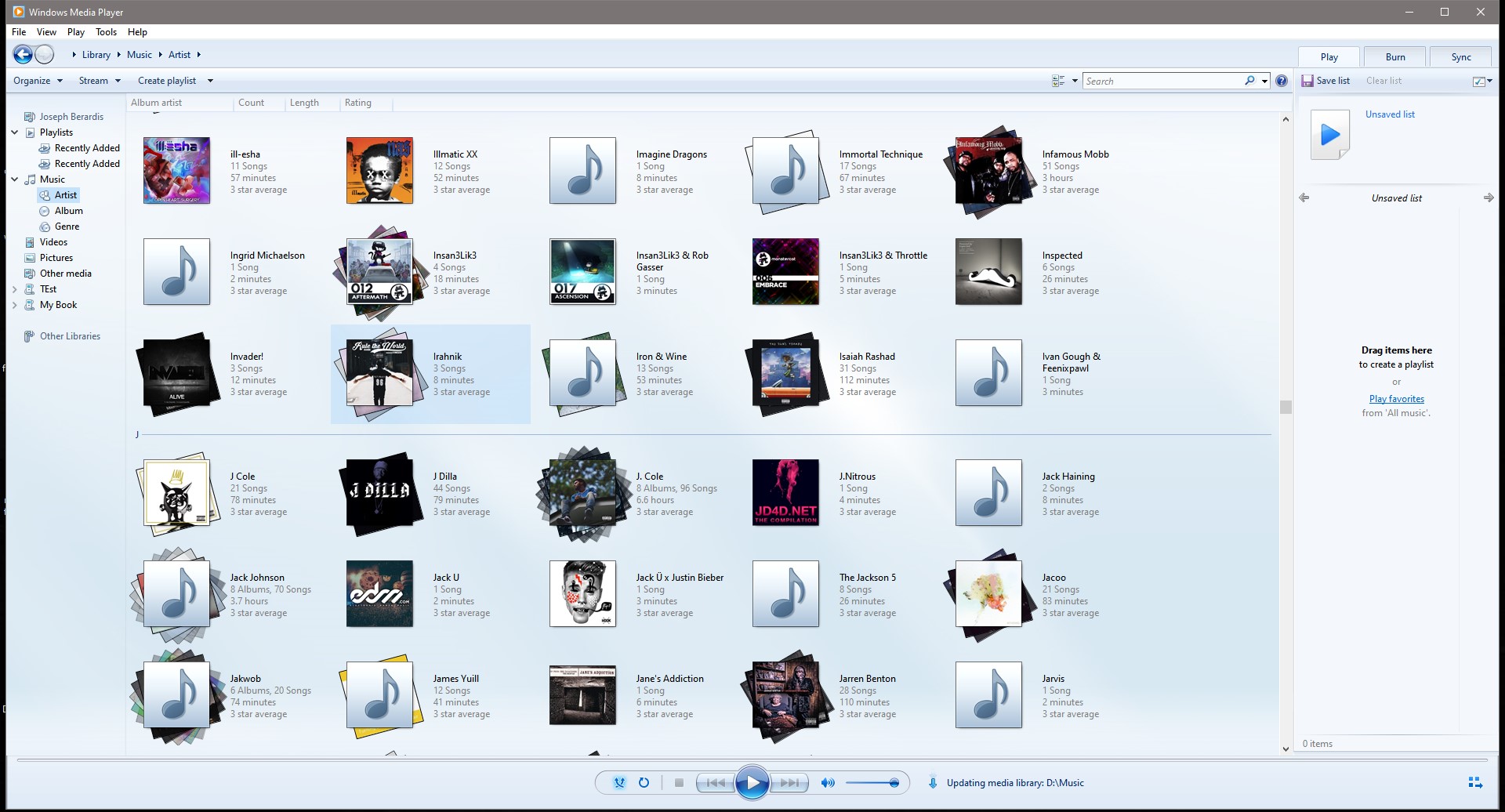Switch to the Sync tab
Viewport: 1505px width, 812px height.
(1461, 56)
